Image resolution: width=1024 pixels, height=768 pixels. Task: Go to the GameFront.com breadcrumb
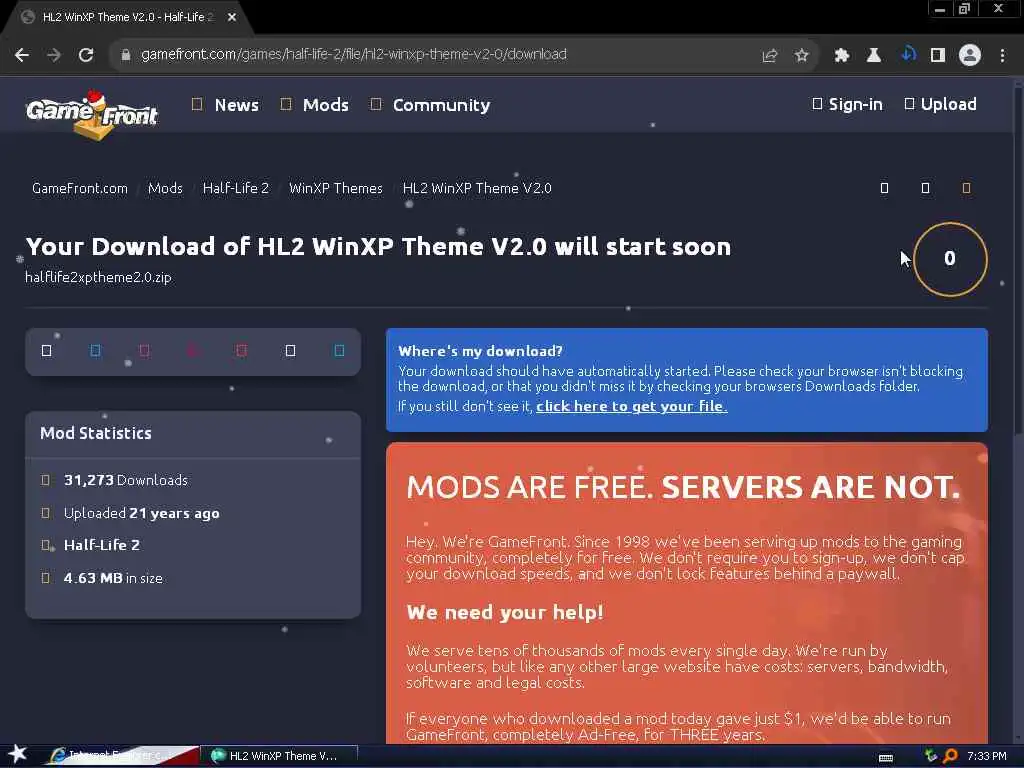click(80, 188)
